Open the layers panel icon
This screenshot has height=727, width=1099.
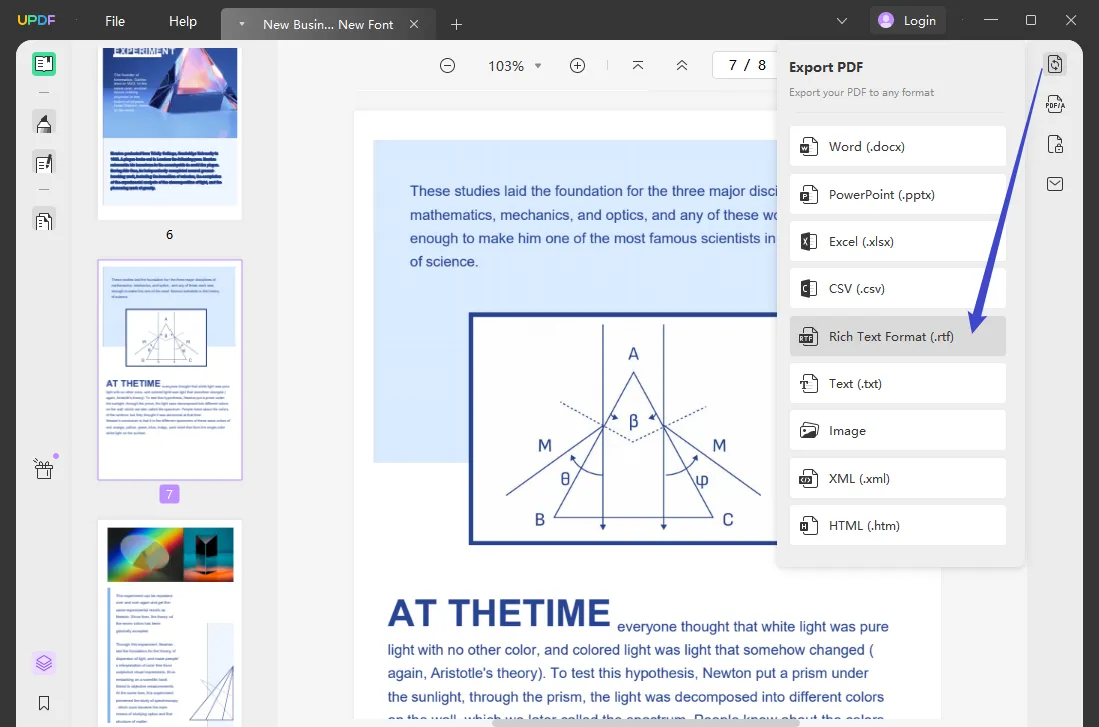43,662
